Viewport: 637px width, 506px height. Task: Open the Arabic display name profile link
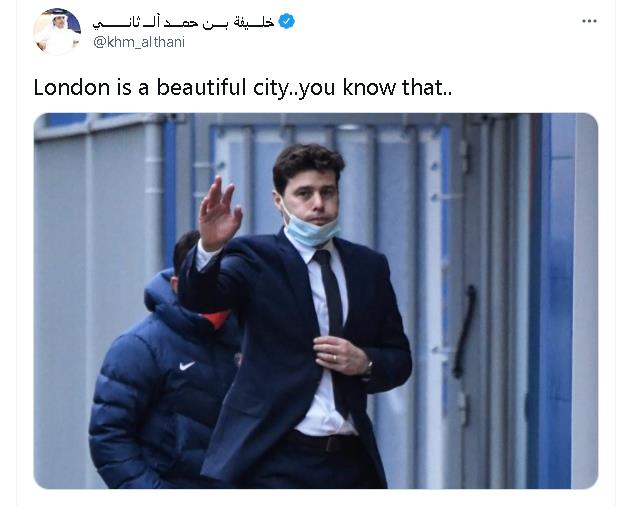click(183, 22)
